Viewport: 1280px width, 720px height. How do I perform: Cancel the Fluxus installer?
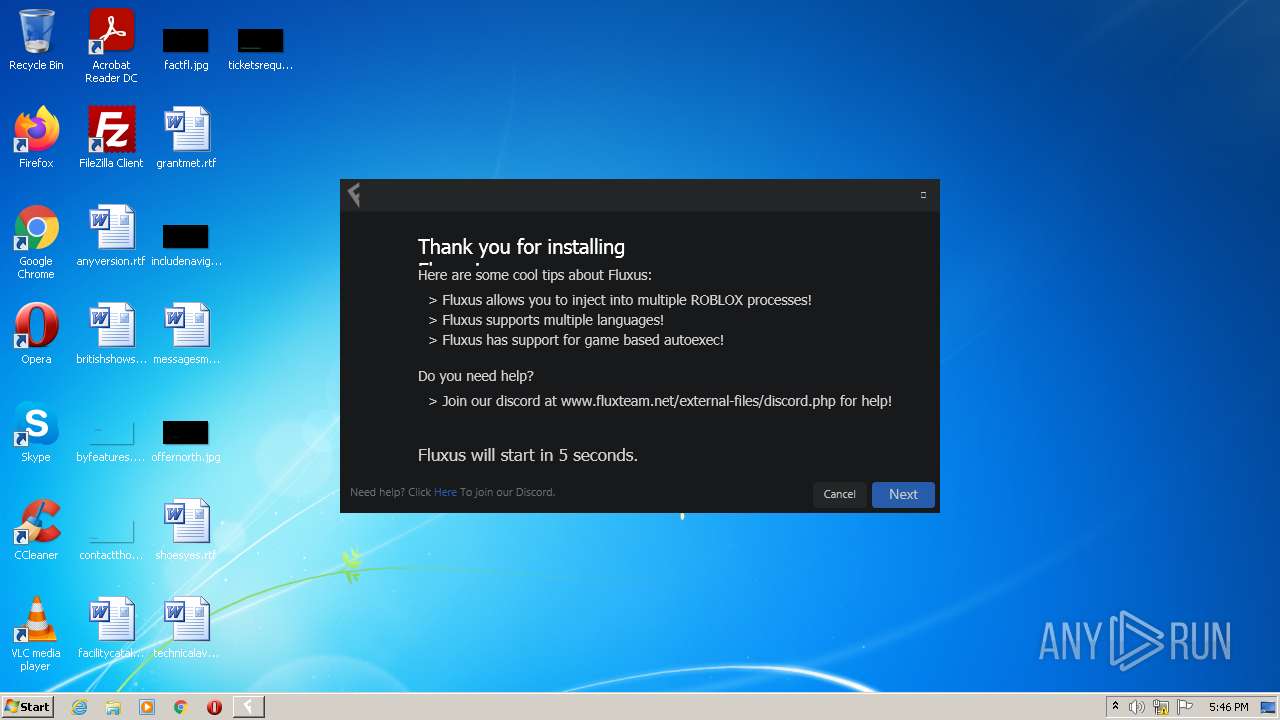(839, 494)
